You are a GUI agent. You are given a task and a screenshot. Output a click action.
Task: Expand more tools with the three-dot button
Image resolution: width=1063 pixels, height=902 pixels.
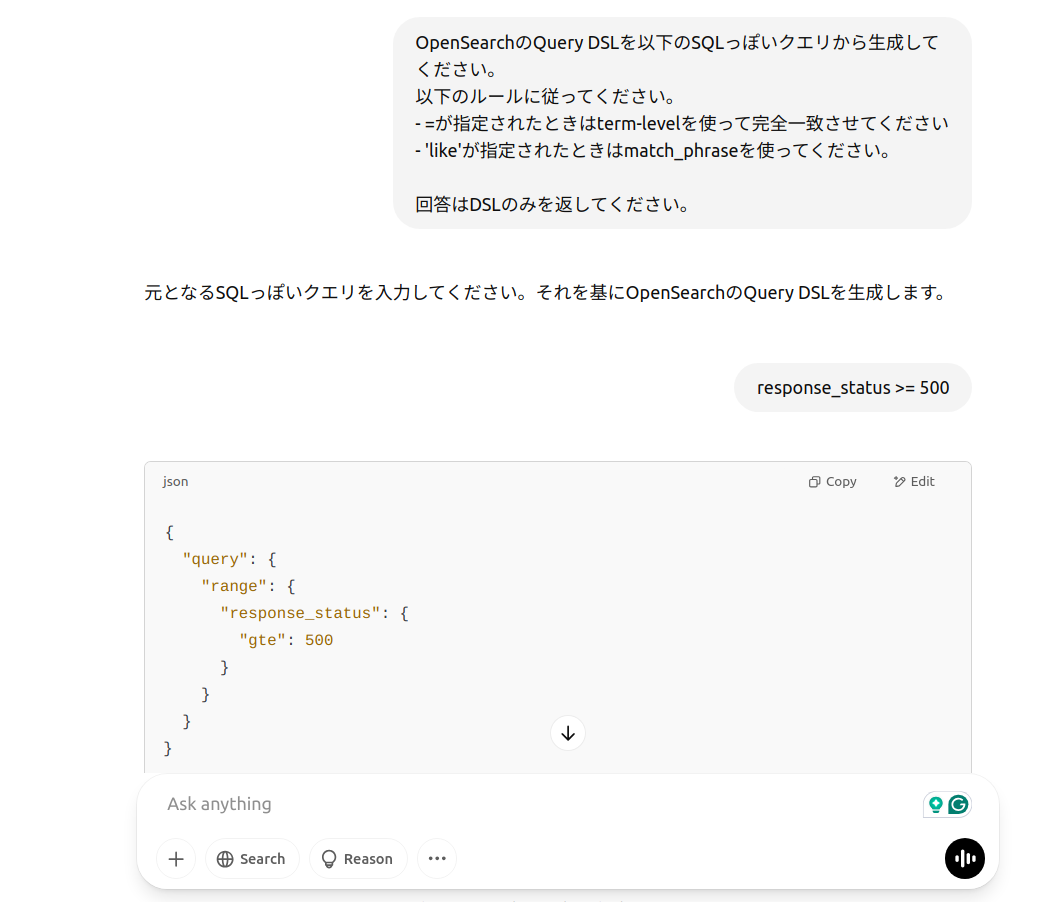point(437,859)
